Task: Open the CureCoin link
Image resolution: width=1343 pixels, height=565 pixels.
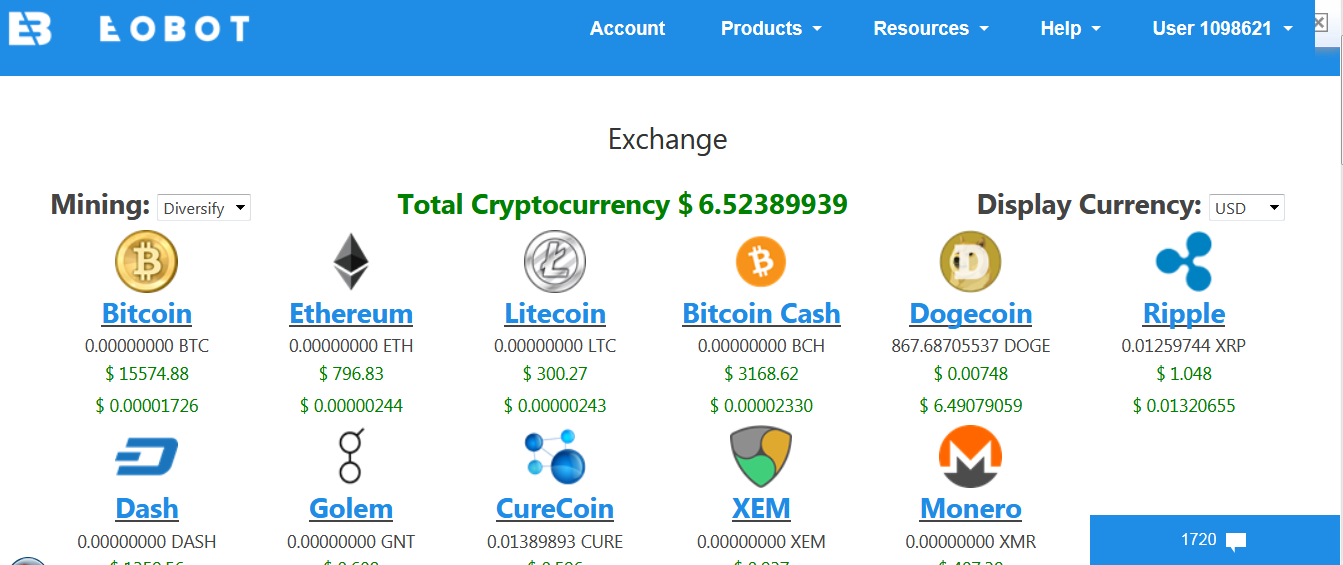Action: [555, 509]
